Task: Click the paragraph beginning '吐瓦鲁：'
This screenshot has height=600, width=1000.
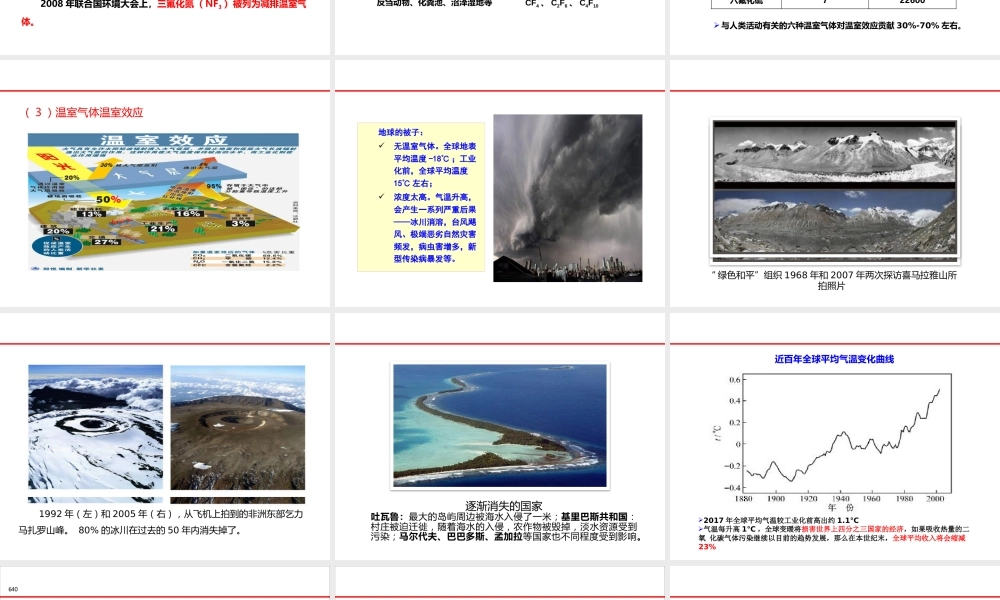Action: click(506, 527)
